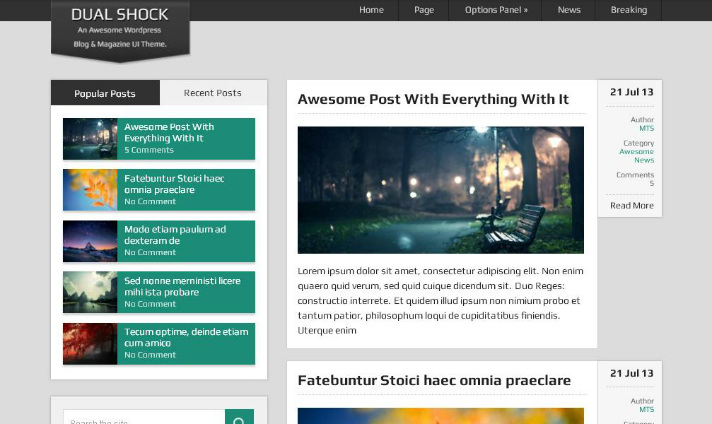The width and height of the screenshot is (712, 424).
Task: Click Read More on the first post
Action: [632, 206]
